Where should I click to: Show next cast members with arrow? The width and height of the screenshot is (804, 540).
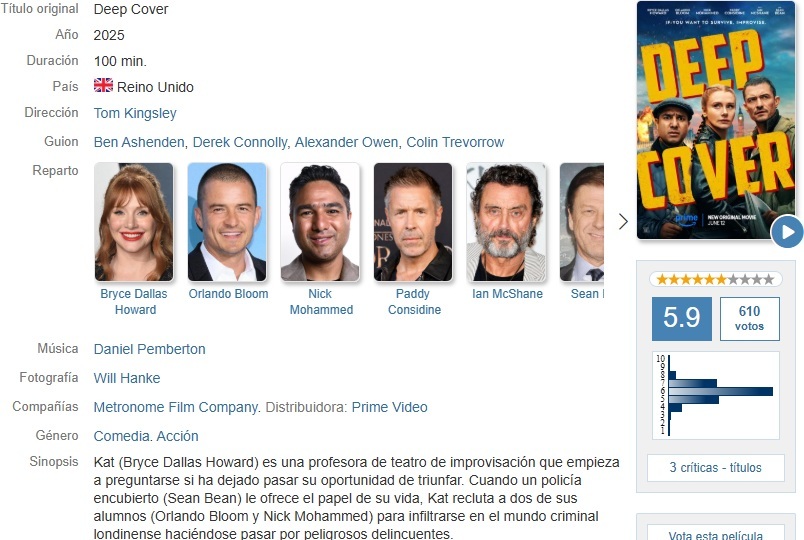[623, 222]
